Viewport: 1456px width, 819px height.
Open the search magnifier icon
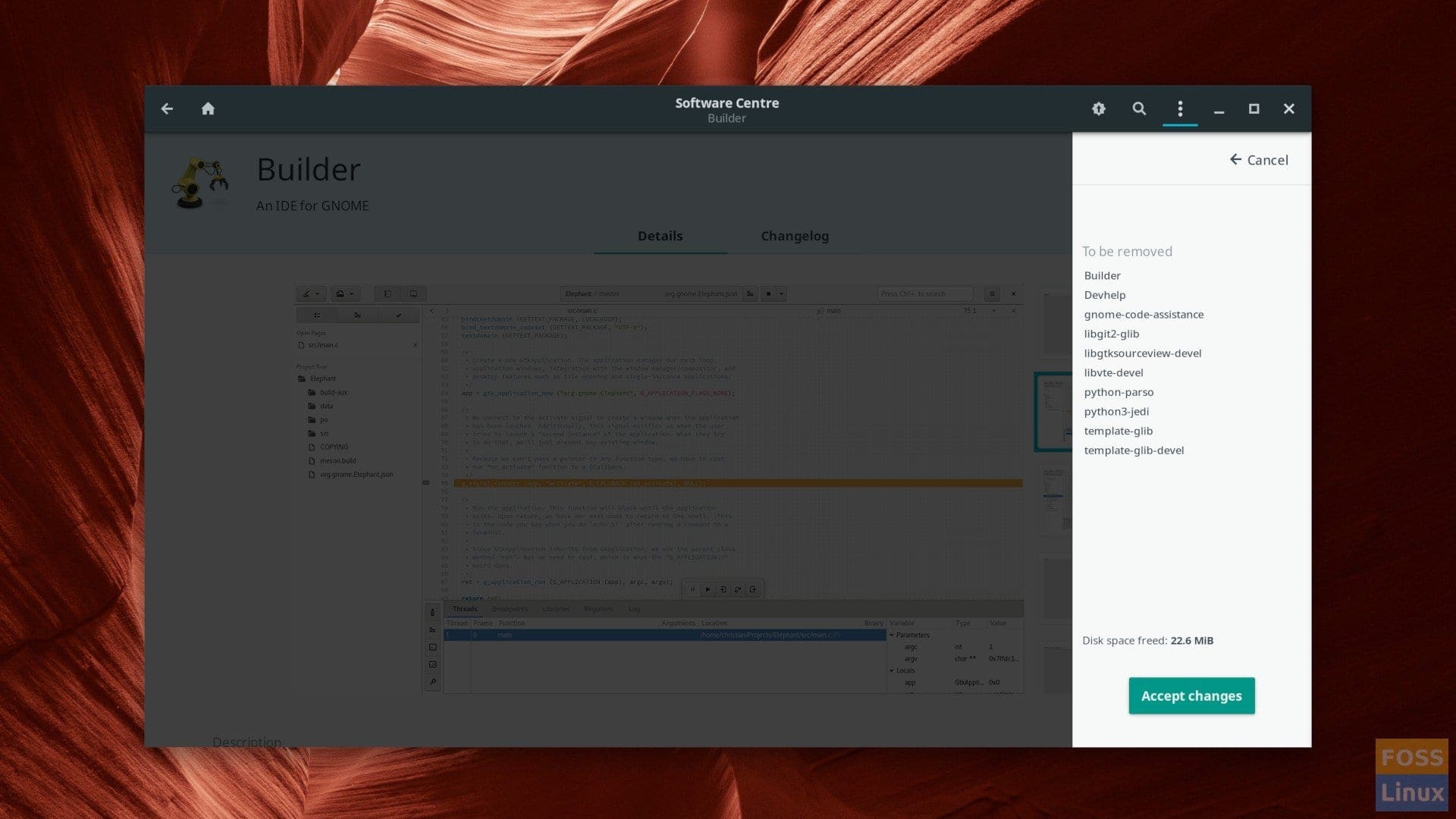(1139, 108)
